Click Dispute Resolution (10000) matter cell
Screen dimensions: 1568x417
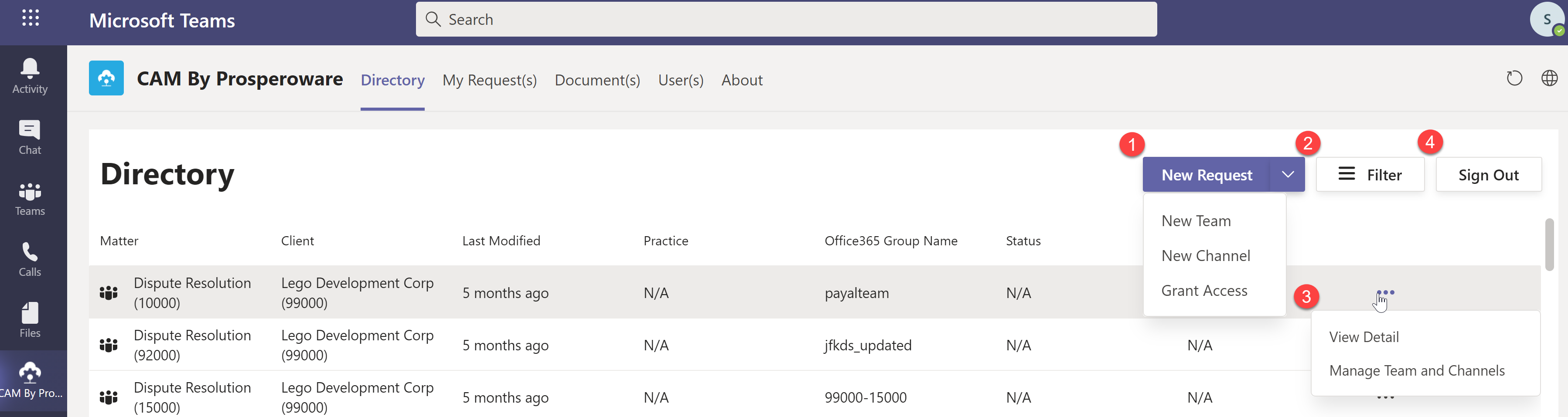pyautogui.click(x=192, y=293)
